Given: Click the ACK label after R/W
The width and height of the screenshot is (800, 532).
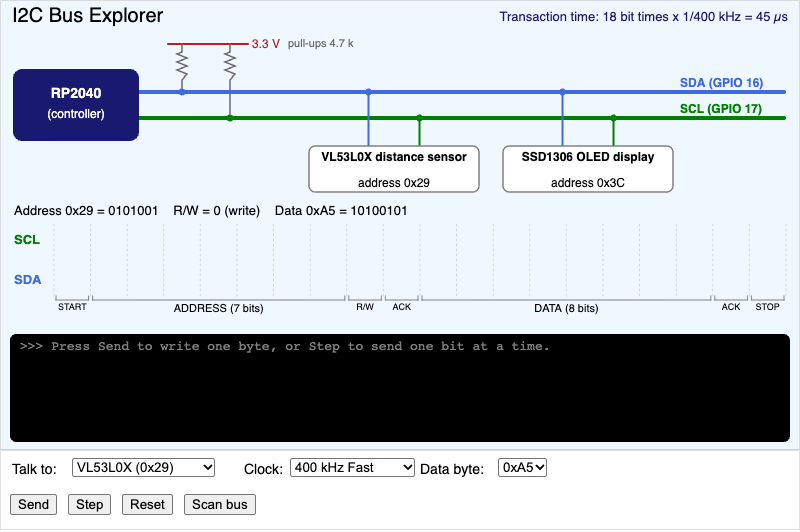Looking at the screenshot, I should point(402,307).
